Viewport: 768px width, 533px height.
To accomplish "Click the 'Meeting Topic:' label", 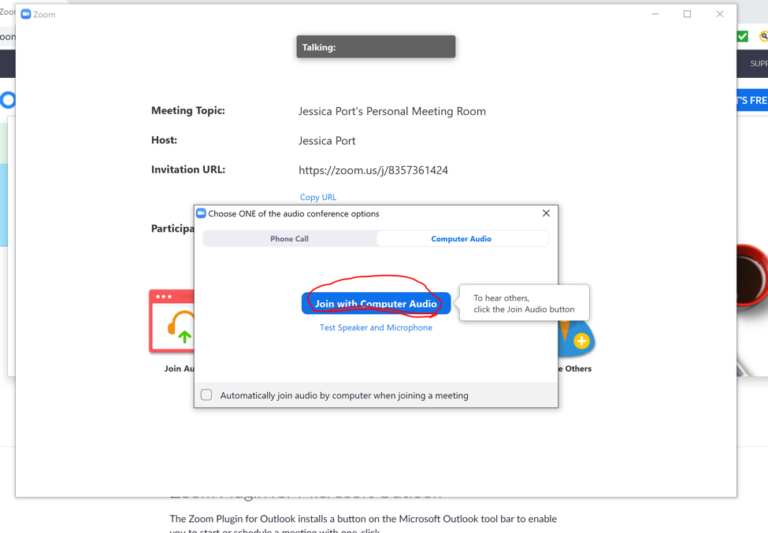I will pyautogui.click(x=188, y=111).
